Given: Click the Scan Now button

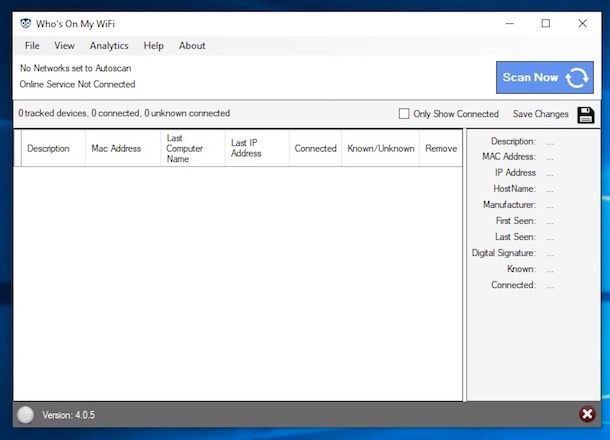Looking at the screenshot, I should point(545,77).
